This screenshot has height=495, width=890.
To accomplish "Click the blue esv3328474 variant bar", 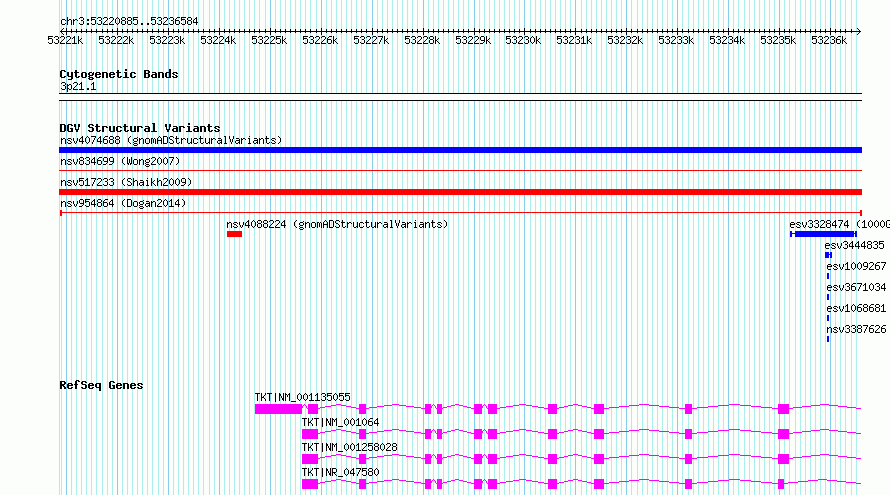I will coord(825,234).
